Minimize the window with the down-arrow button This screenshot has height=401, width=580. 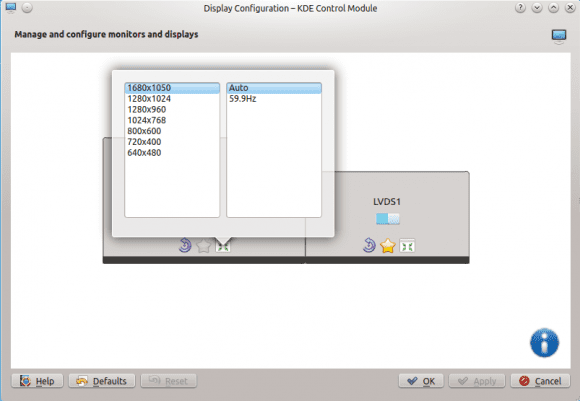pos(537,8)
